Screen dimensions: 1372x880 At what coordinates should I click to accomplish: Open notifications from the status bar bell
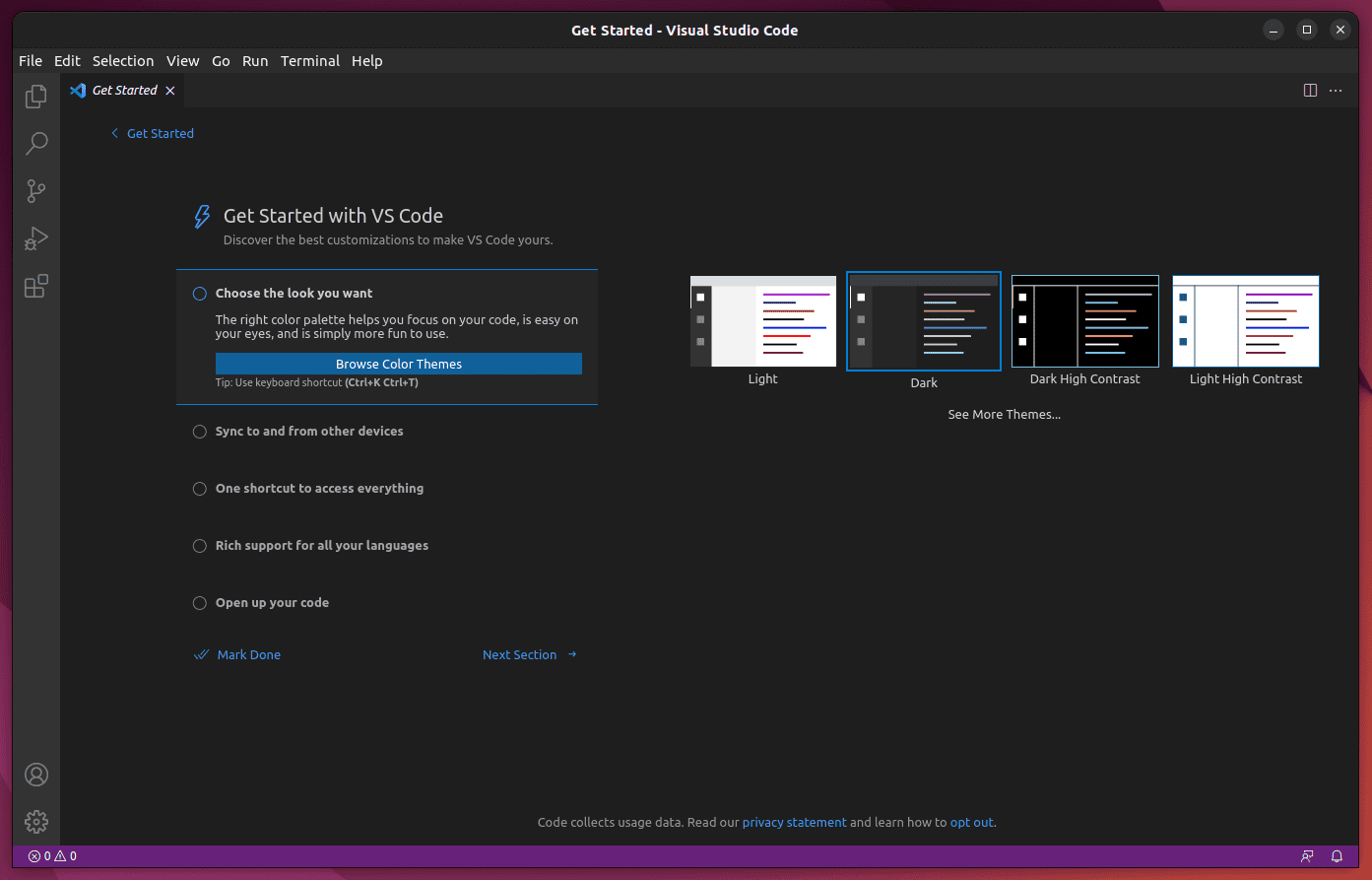click(1337, 856)
